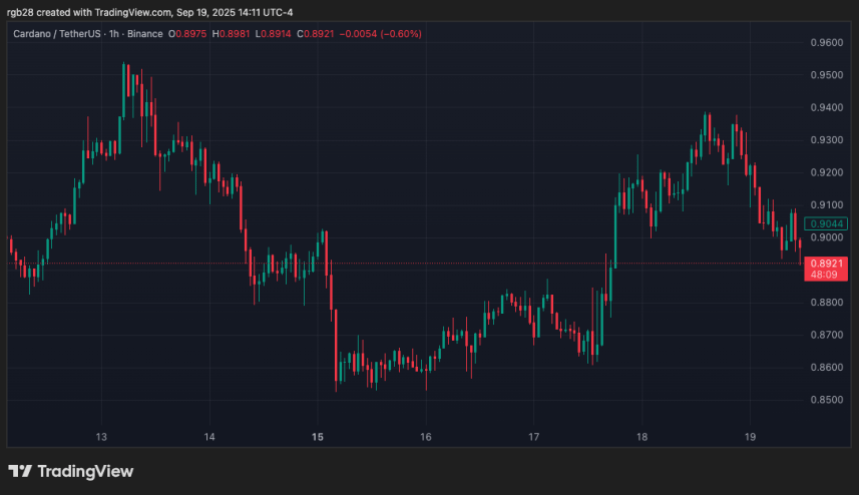Click the TradingView logo icon
Image resolution: width=859 pixels, height=495 pixels.
20,471
